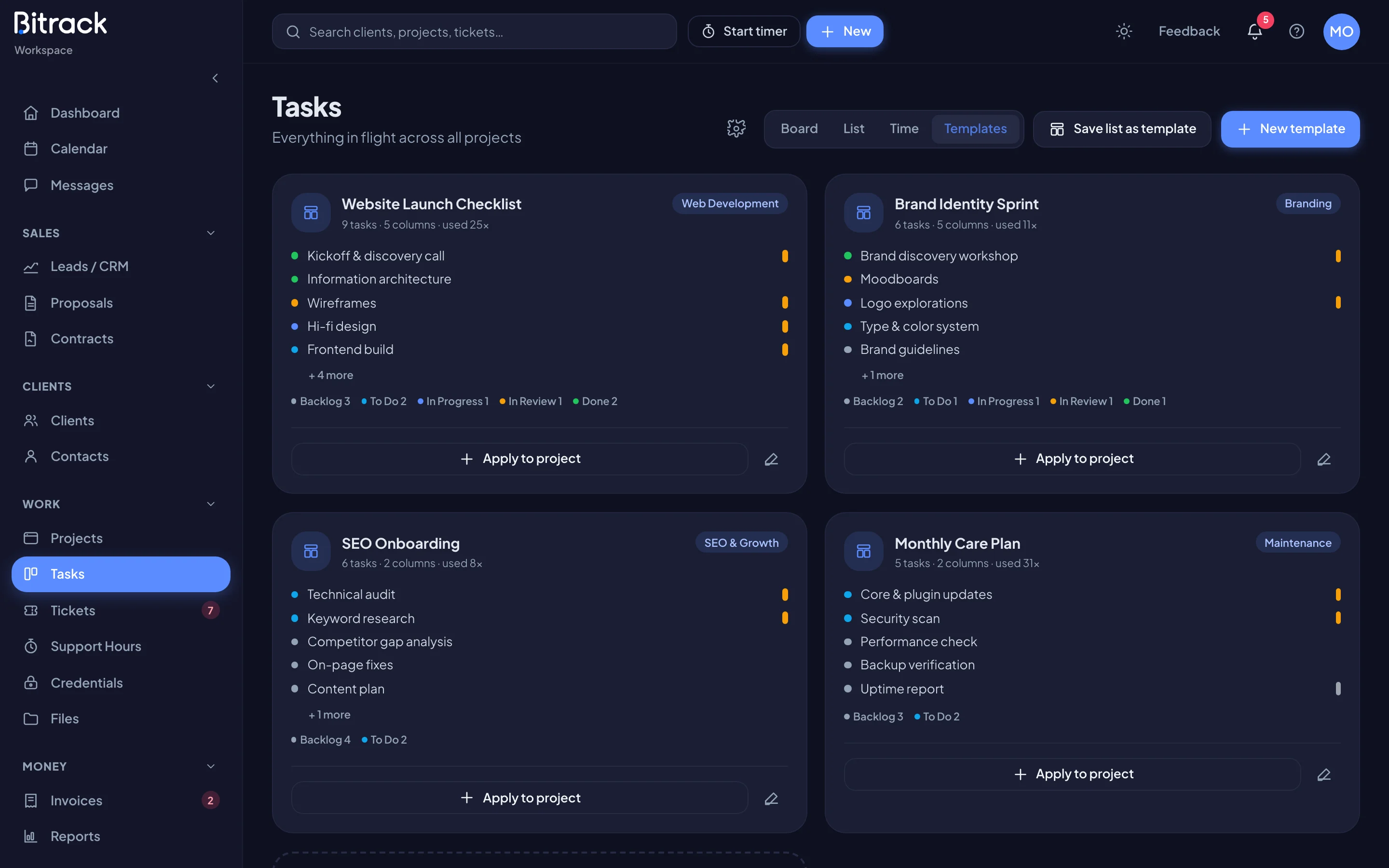Click the Branding category tag
1389x868 pixels.
pyautogui.click(x=1307, y=203)
